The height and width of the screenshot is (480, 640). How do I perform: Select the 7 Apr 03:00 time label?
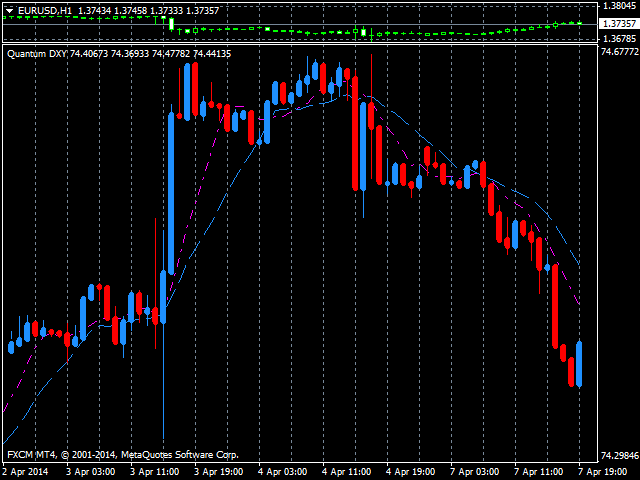[x=474, y=471]
